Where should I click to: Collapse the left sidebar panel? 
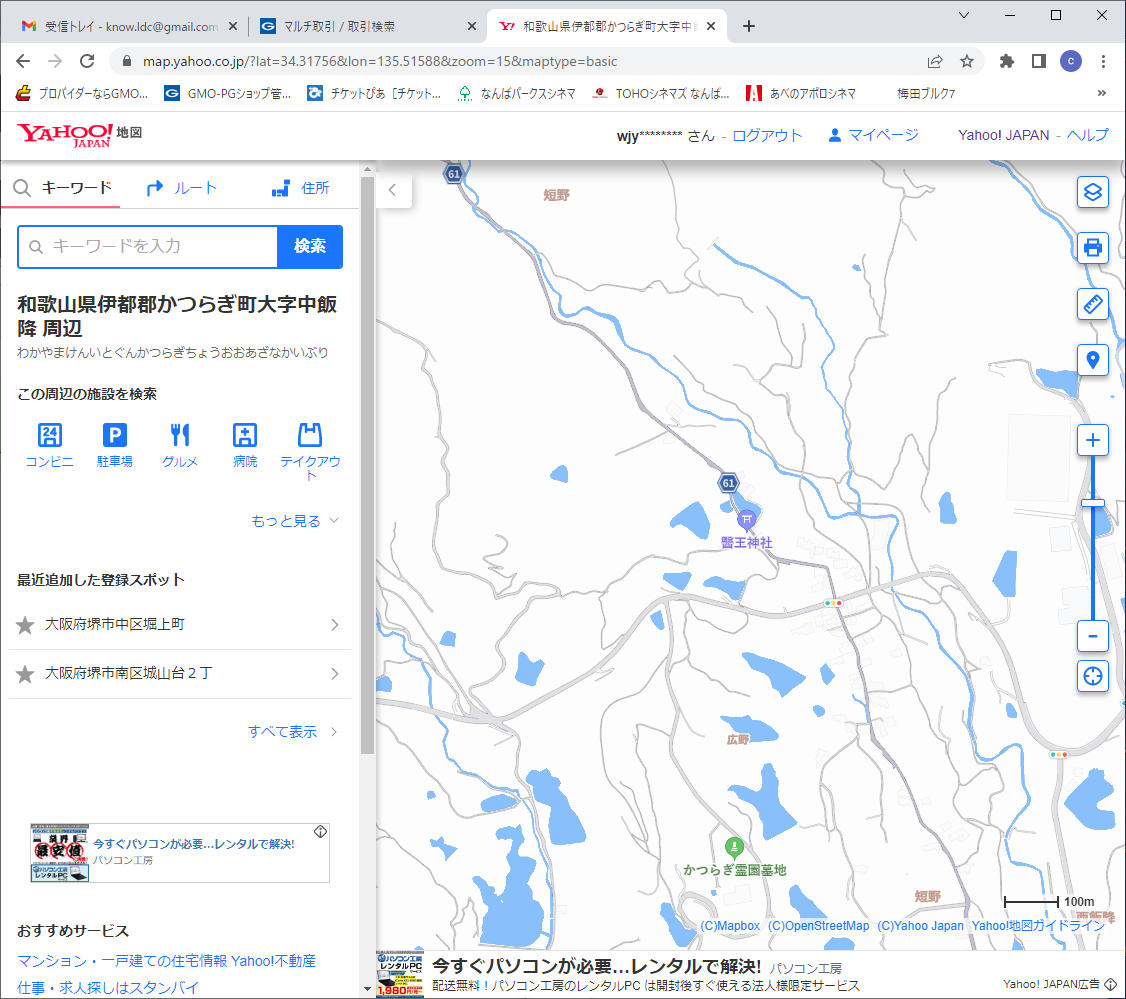(x=393, y=190)
